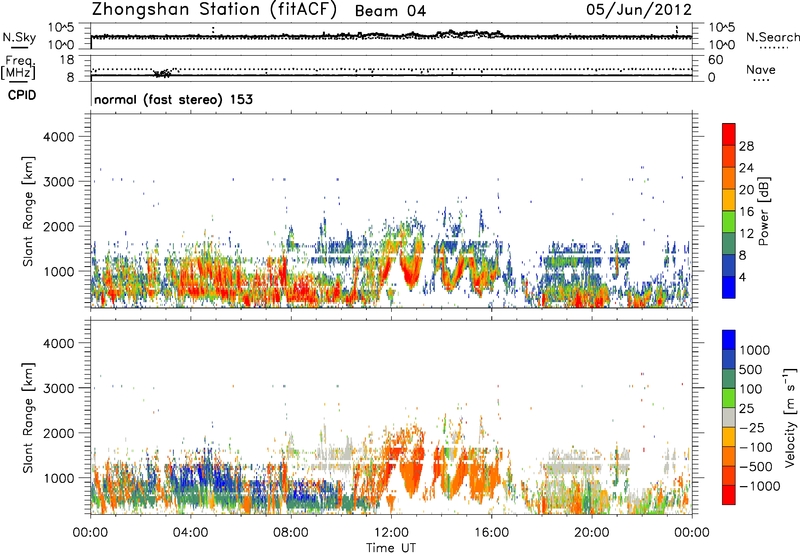Click the '-25' label on Velocity colorbar
This screenshot has height=554, width=800.
(752, 427)
